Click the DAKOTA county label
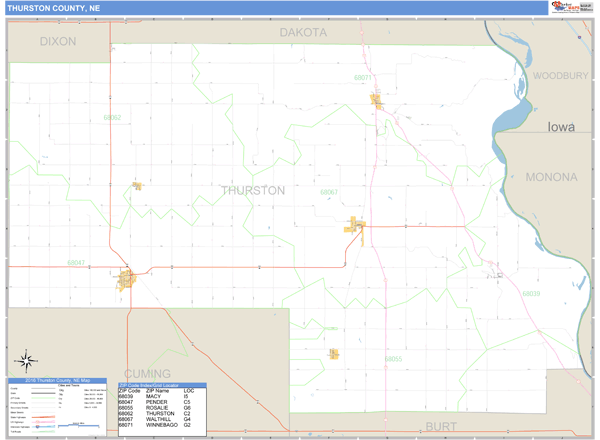 pyautogui.click(x=302, y=33)
